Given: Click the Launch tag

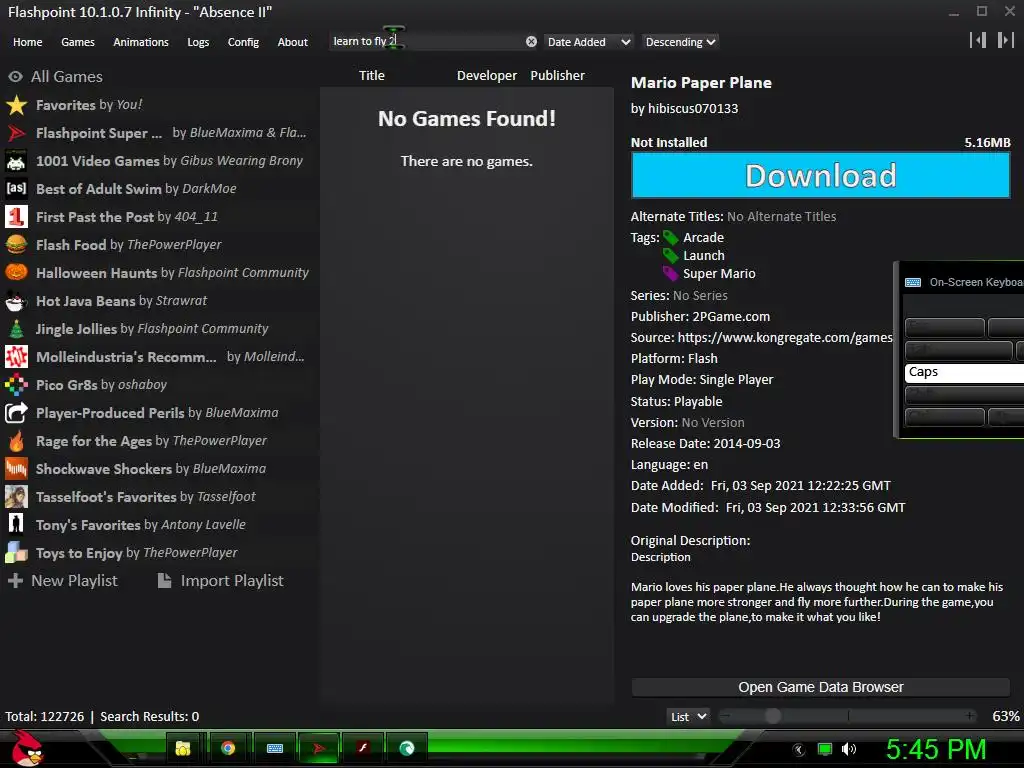Looking at the screenshot, I should pos(703,256).
